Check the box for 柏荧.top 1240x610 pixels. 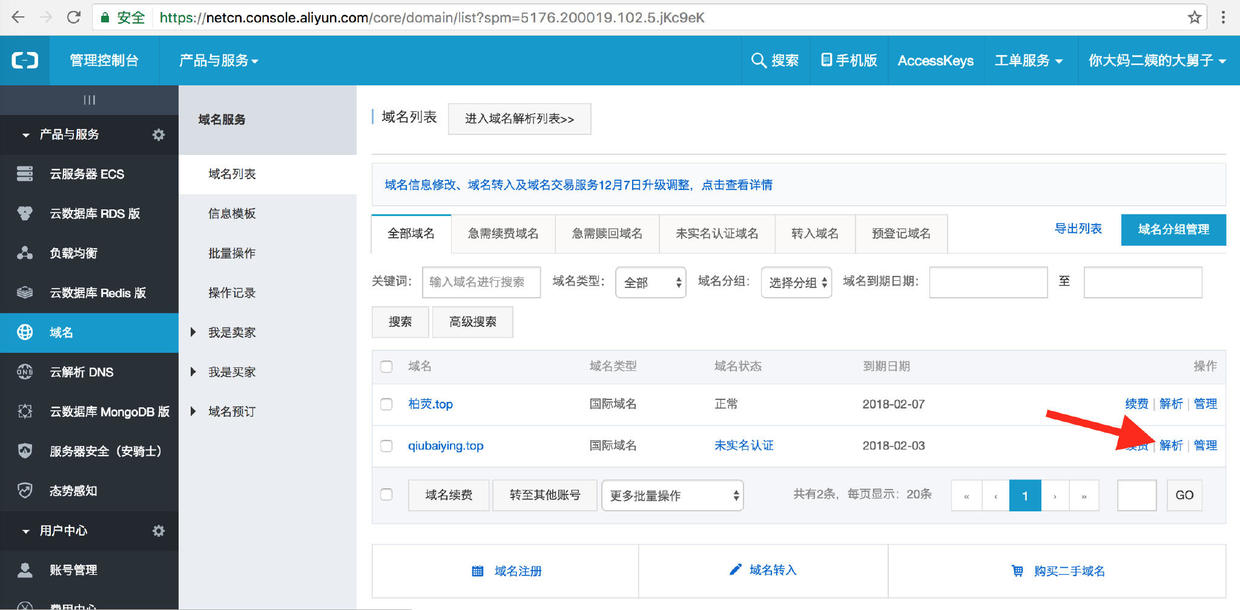(387, 404)
